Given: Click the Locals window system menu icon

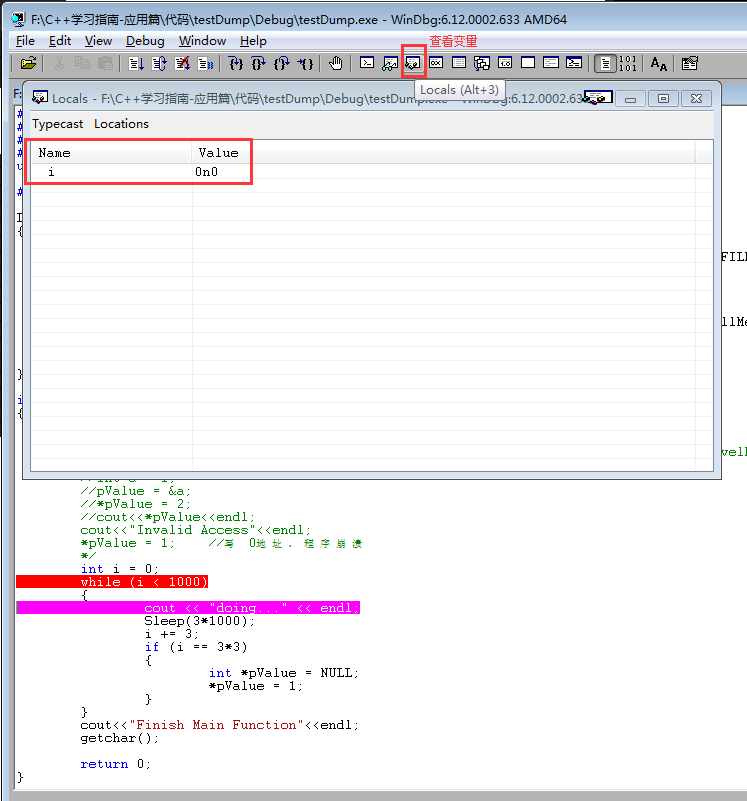Looking at the screenshot, I should pyautogui.click(x=40, y=97).
